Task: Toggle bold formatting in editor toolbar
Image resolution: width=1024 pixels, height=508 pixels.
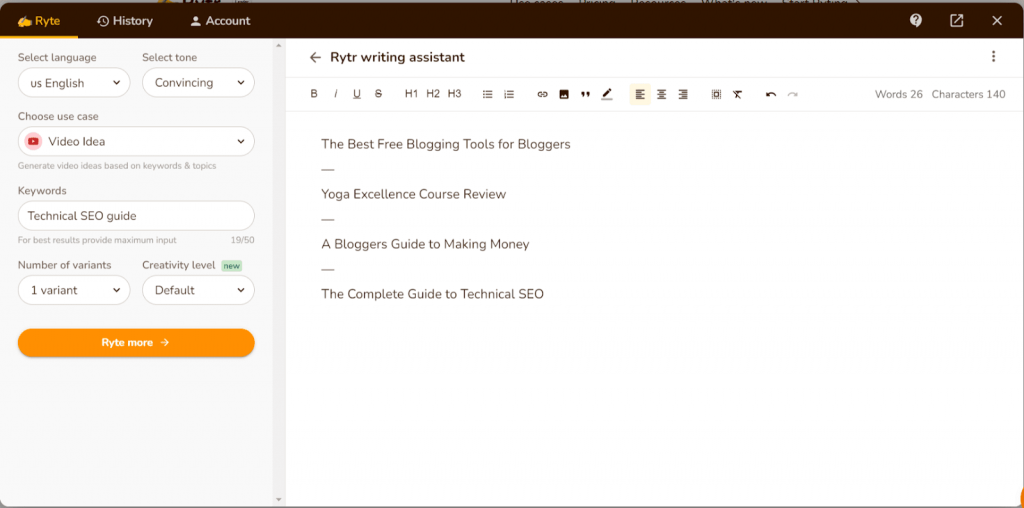Action: pos(314,94)
